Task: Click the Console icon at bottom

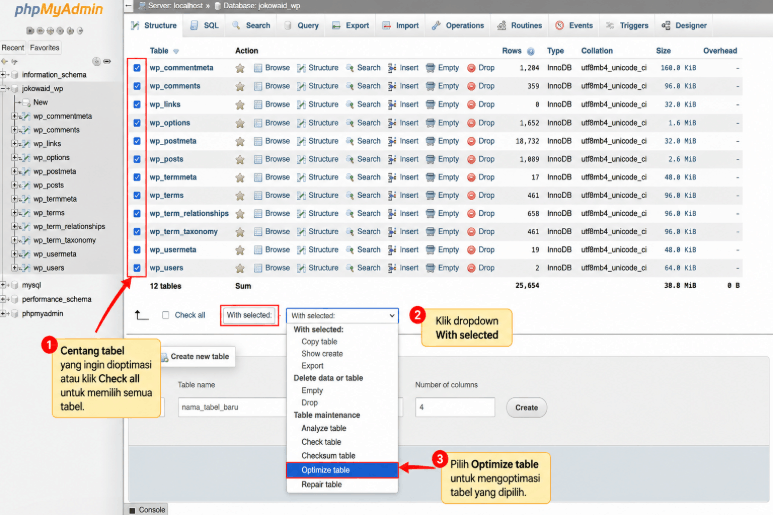Action: (132, 510)
